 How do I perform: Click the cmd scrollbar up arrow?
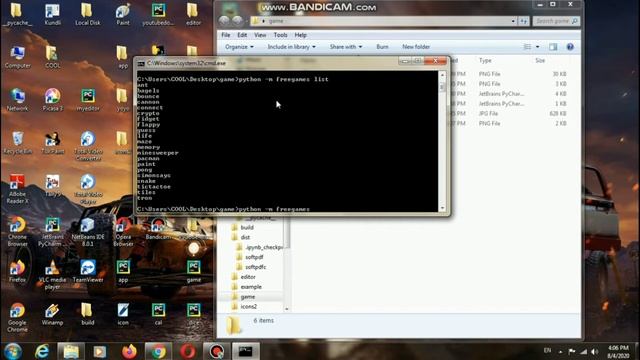[x=442, y=75]
